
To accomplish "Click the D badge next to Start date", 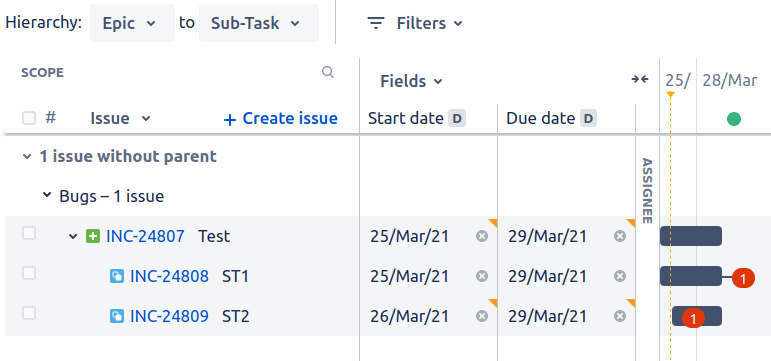I will coord(457,119).
